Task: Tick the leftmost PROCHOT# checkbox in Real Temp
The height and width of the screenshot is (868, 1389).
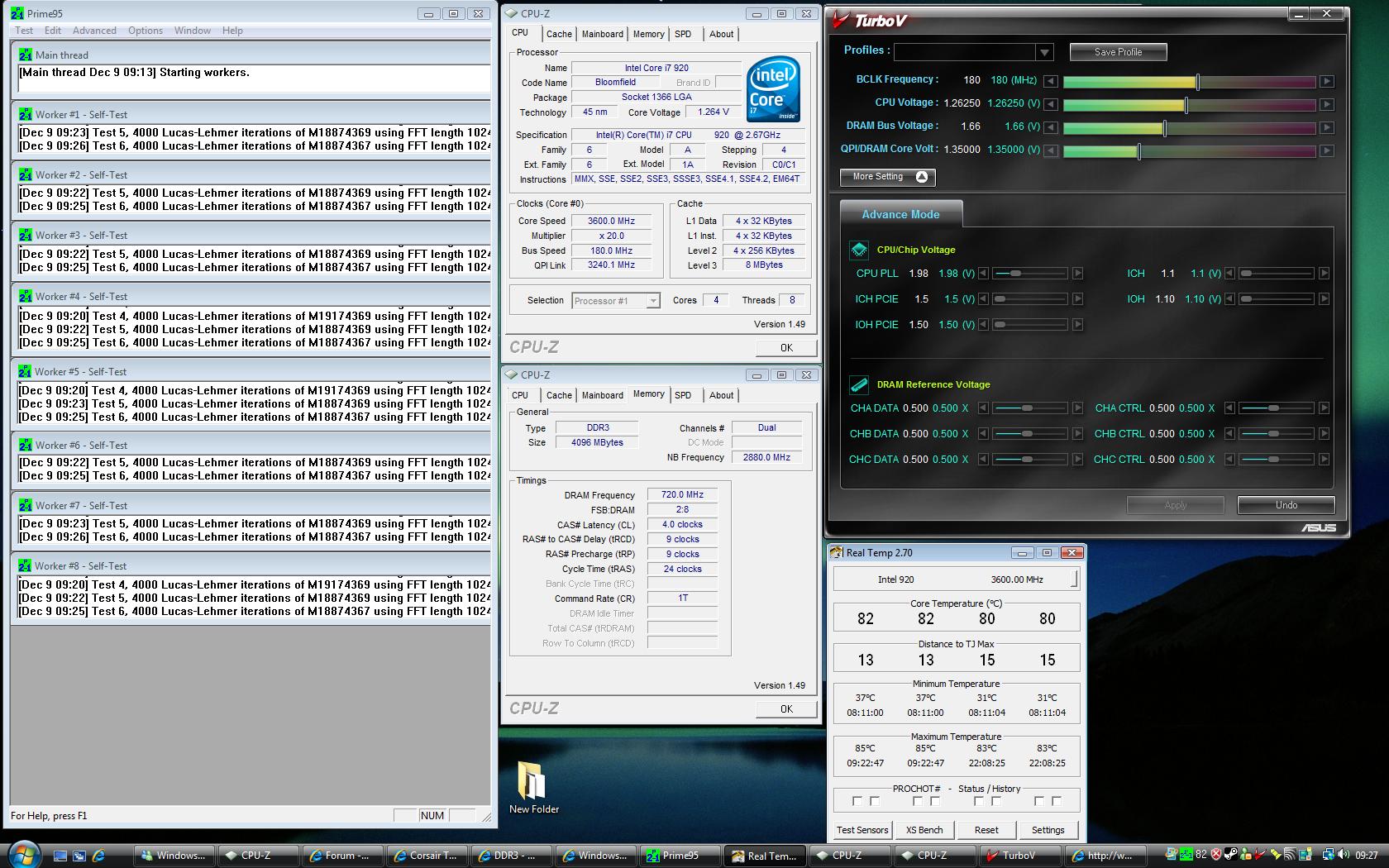Action: (857, 801)
